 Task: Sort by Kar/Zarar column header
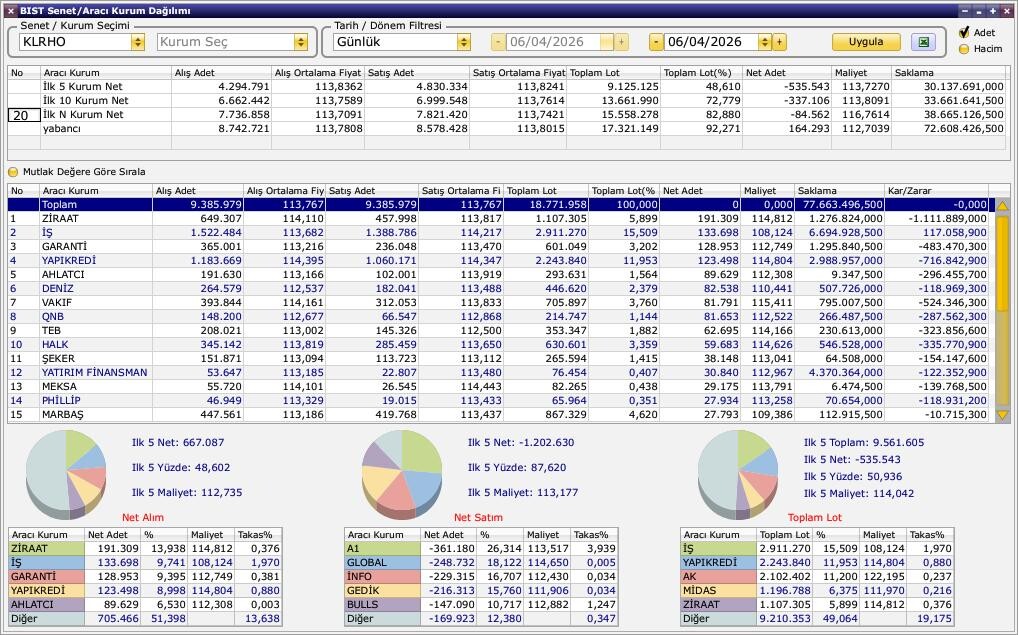coord(935,191)
